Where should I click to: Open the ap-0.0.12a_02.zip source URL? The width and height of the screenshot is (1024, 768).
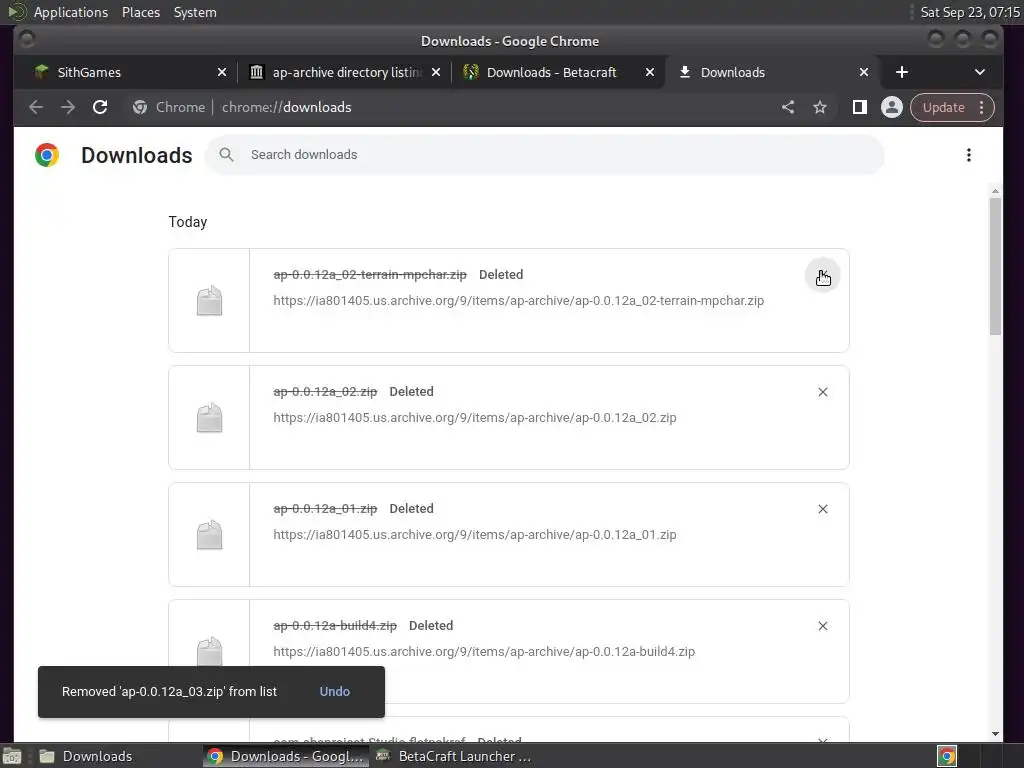pyautogui.click(x=475, y=417)
